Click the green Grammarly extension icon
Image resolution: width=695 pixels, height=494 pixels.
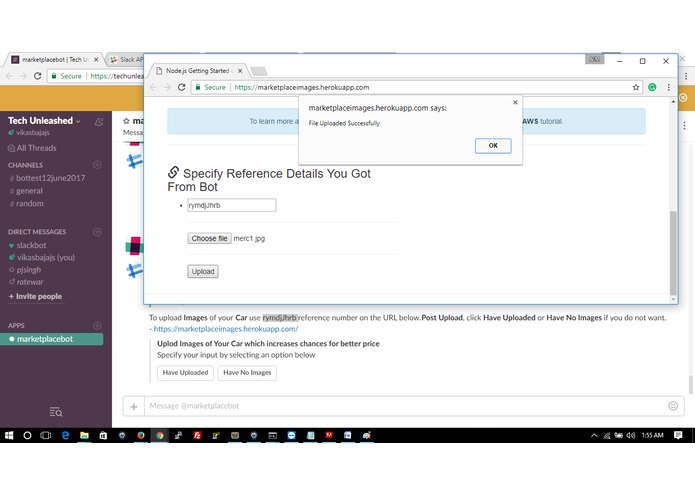click(652, 87)
